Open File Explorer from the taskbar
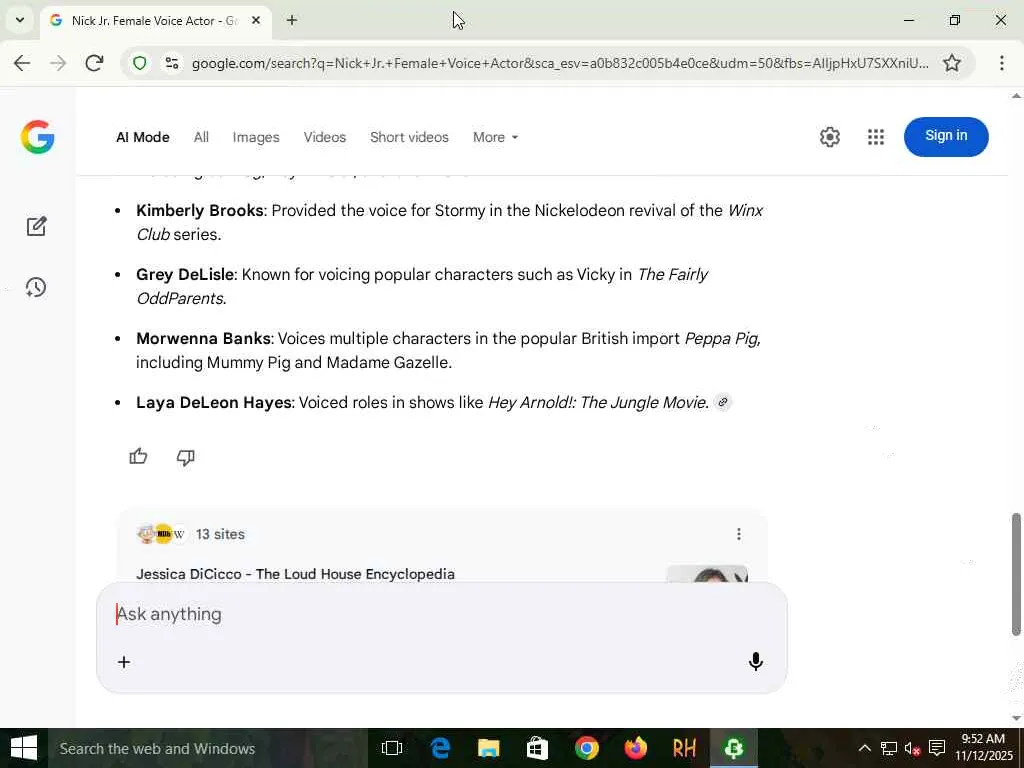Image resolution: width=1024 pixels, height=768 pixels. click(x=489, y=748)
